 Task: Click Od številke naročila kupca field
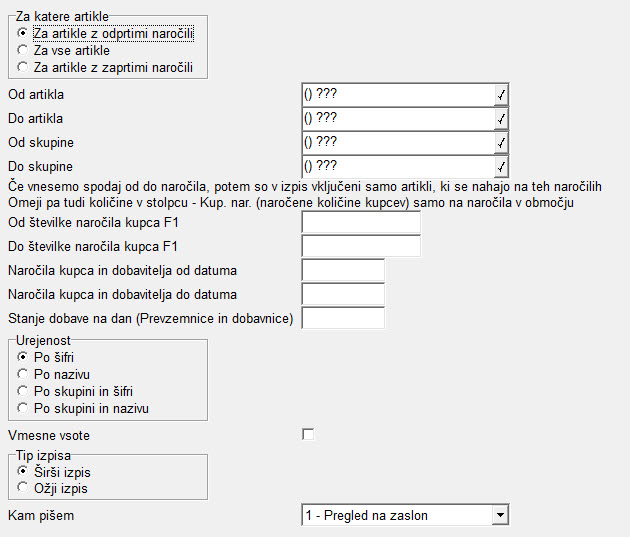click(361, 223)
